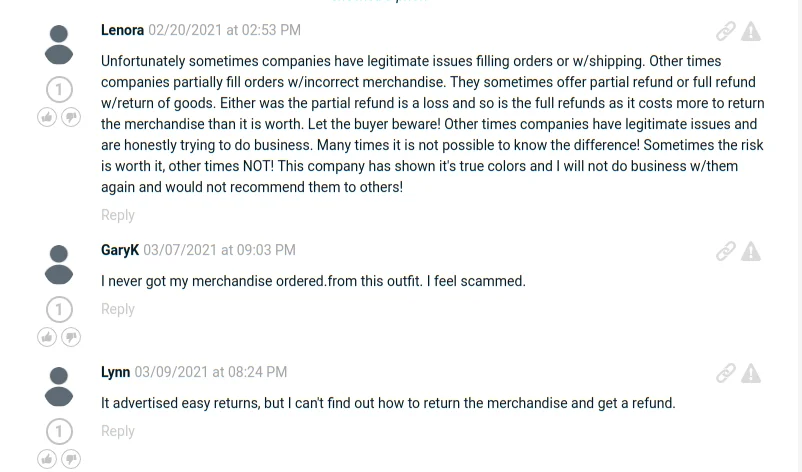Report Lynn's comment with warning icon

[x=751, y=373]
